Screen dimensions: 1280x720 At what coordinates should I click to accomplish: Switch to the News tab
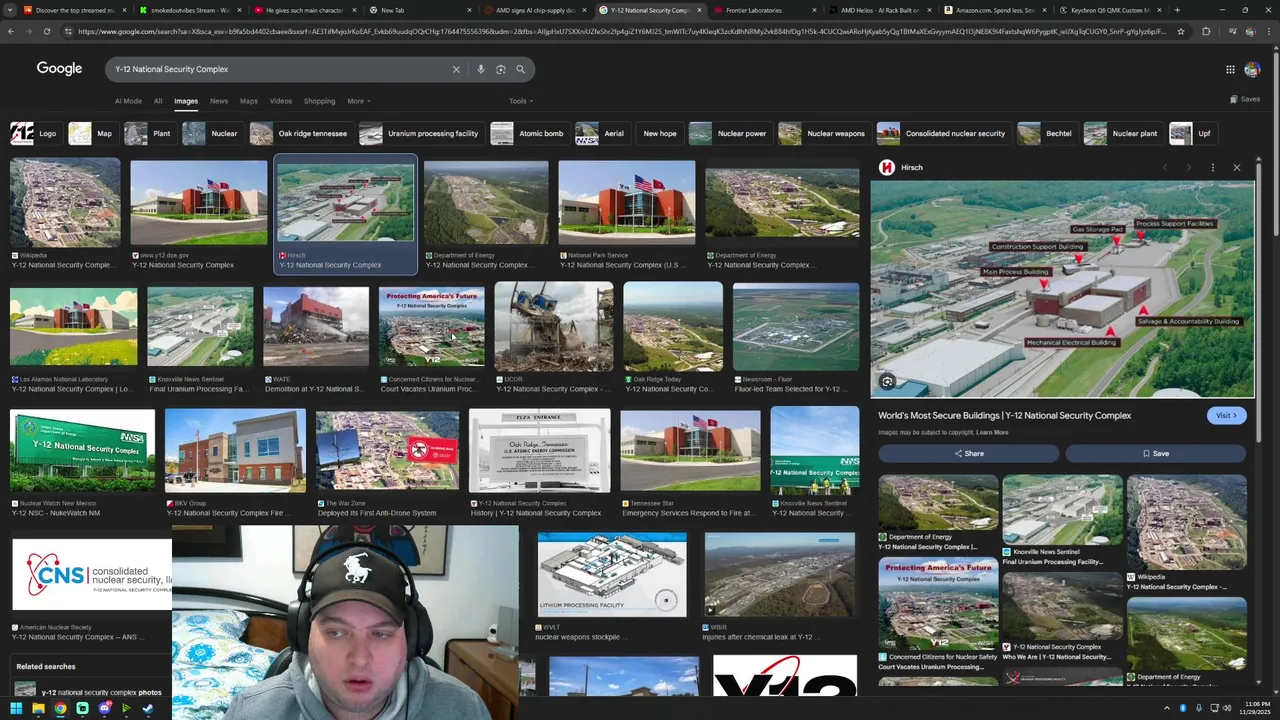[218, 101]
